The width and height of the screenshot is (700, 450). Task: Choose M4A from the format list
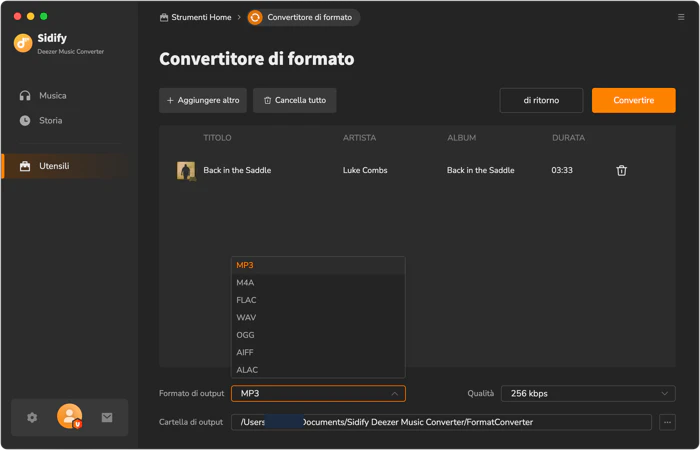(318, 283)
